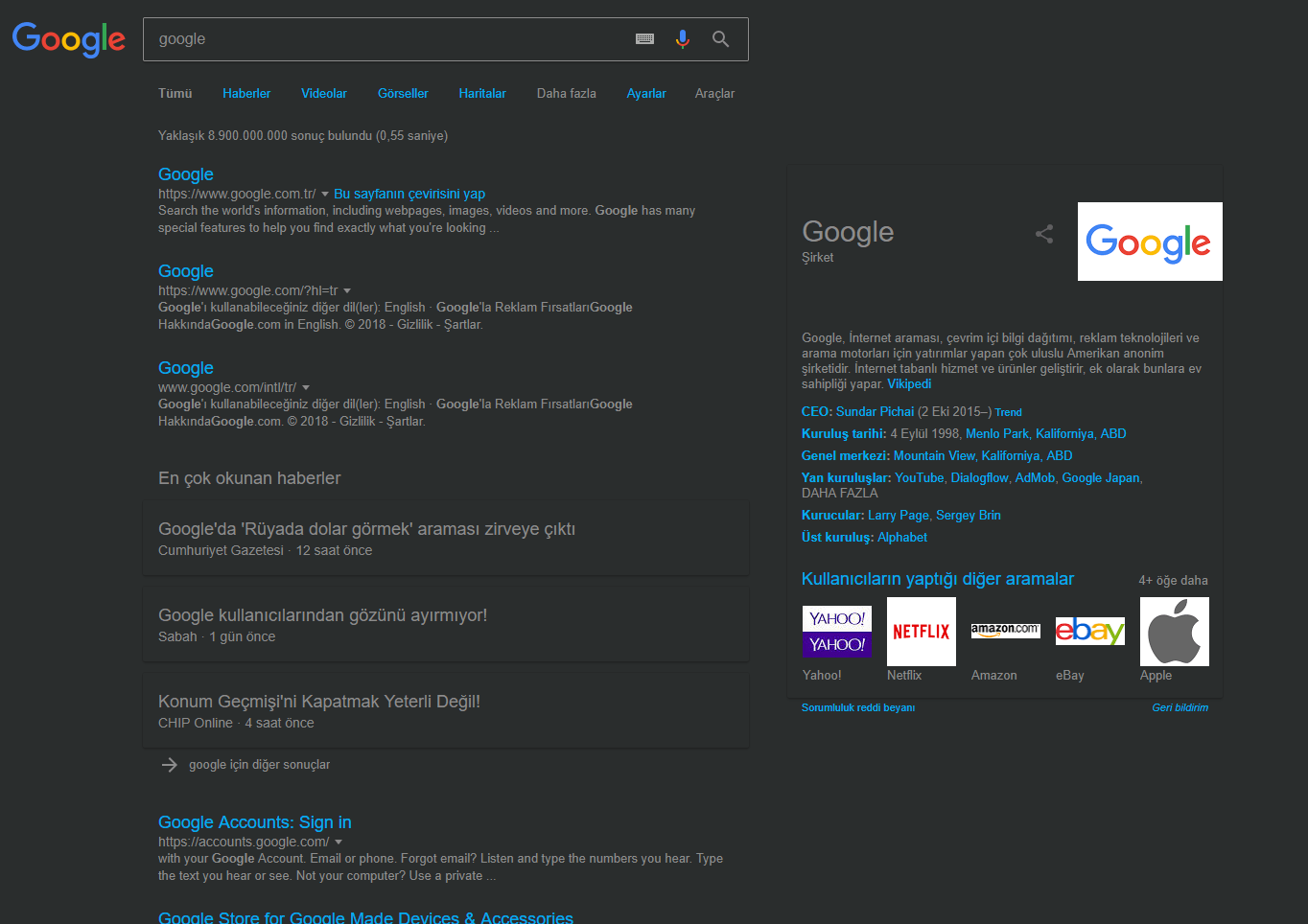The width and height of the screenshot is (1308, 924).
Task: Click the 'En çok okunan haberler' heading
Action: click(x=249, y=478)
